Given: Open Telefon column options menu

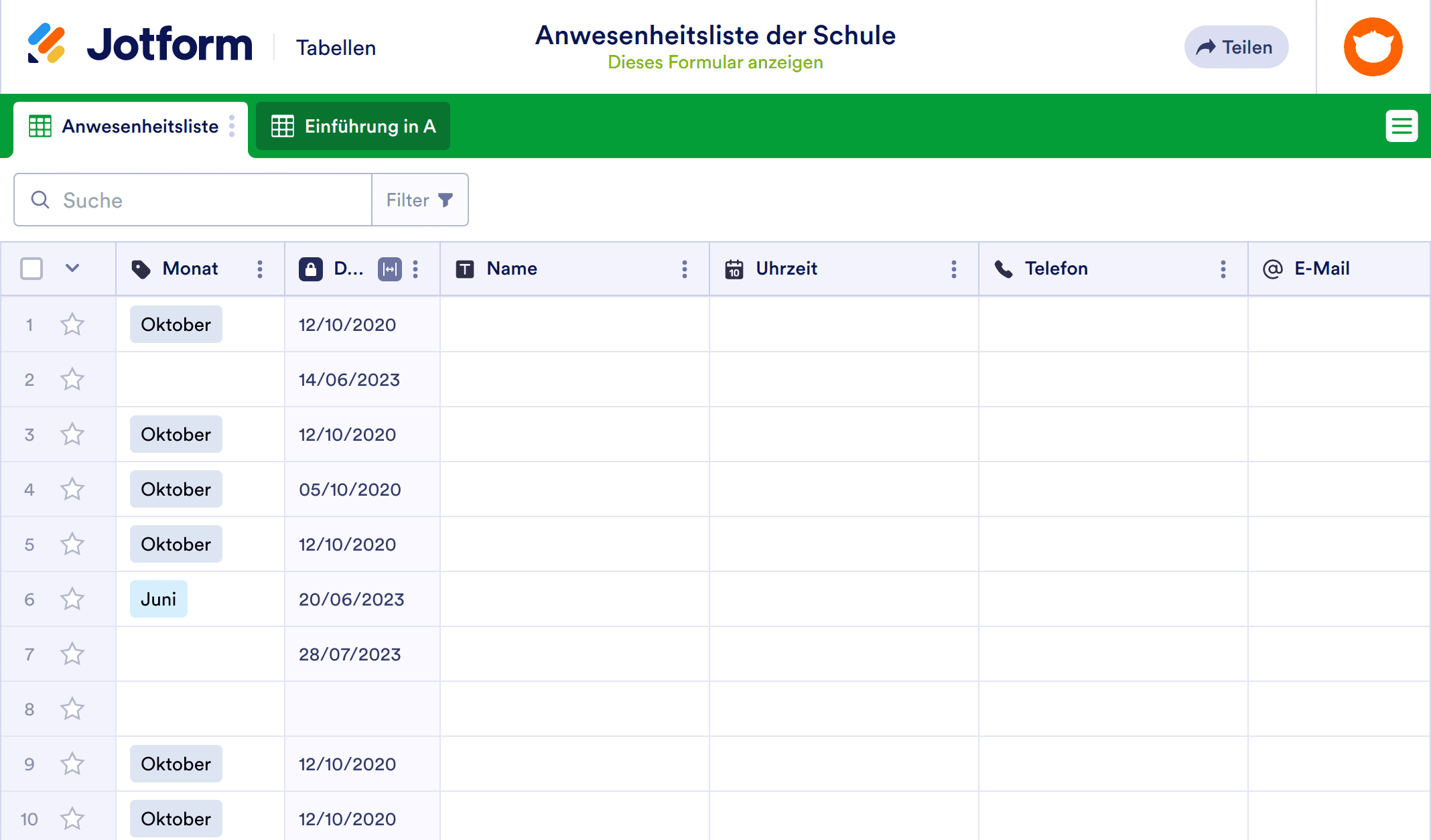Looking at the screenshot, I should pyautogui.click(x=1223, y=269).
